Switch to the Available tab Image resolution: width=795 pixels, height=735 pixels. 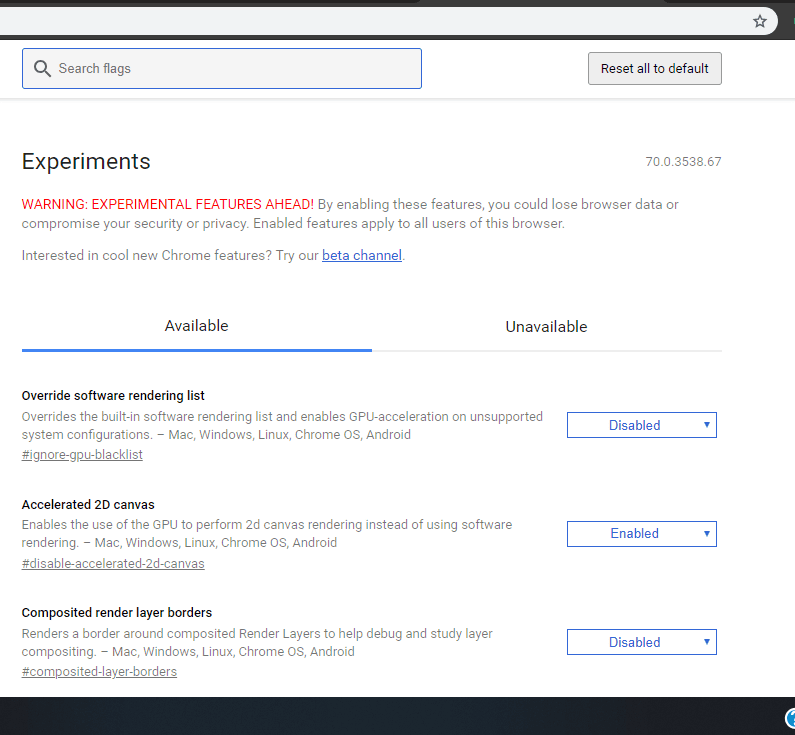197,326
